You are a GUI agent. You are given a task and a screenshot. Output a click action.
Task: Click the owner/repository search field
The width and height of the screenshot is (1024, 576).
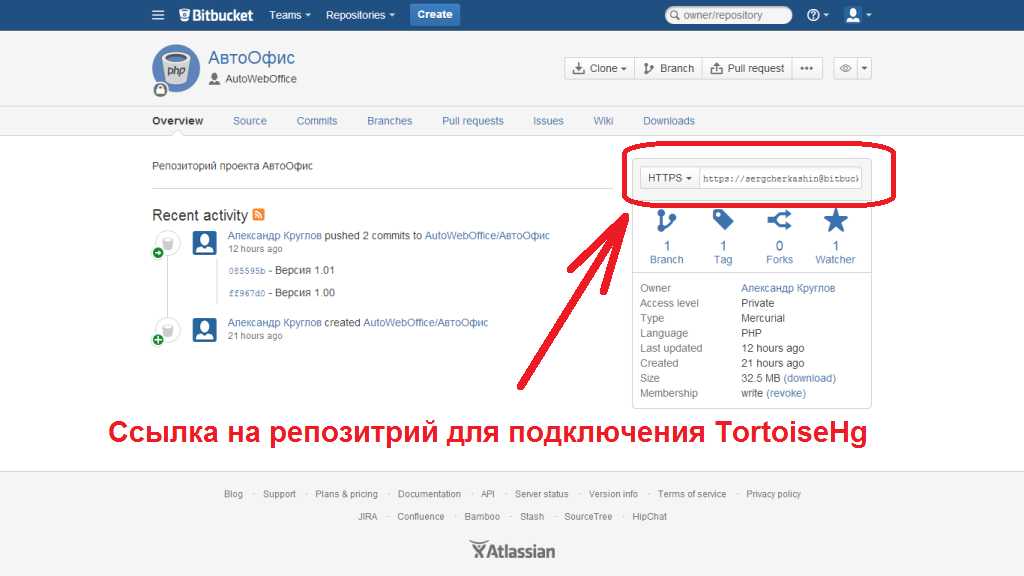tap(728, 14)
